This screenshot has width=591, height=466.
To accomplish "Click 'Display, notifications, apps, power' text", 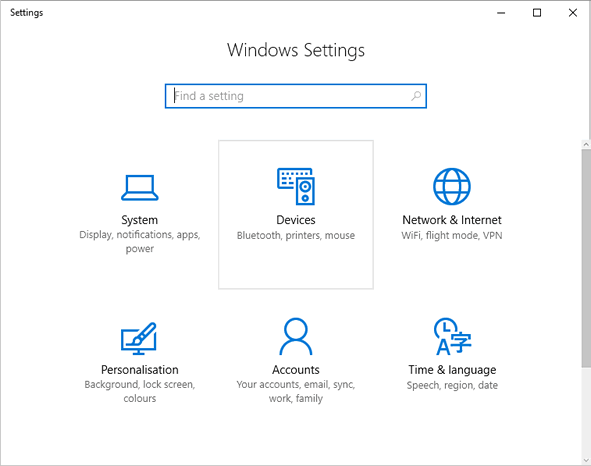I will 139,242.
